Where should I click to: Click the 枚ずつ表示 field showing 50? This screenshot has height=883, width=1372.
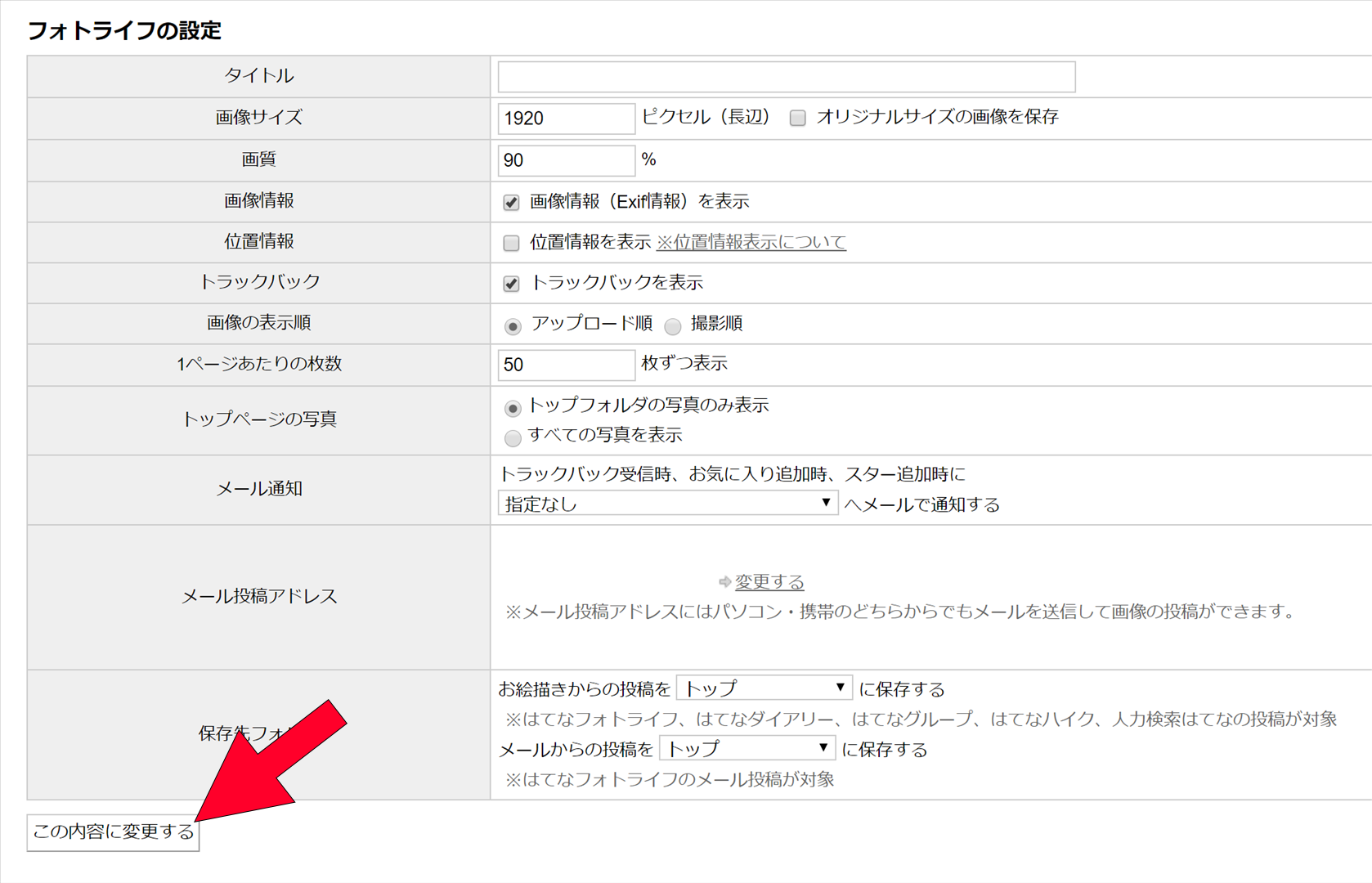[566, 365]
